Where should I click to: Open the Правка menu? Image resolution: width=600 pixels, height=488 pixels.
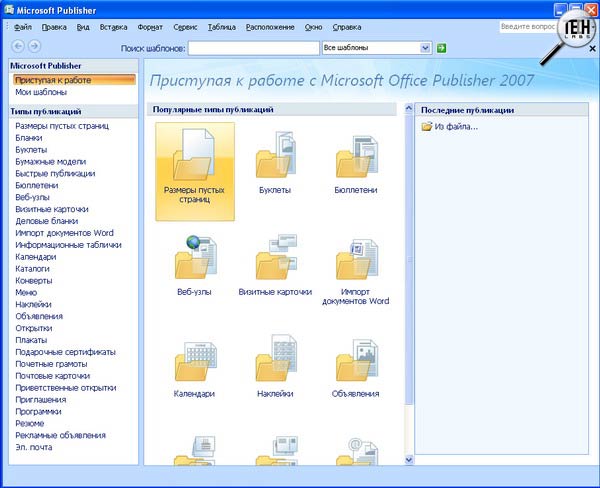[x=54, y=27]
